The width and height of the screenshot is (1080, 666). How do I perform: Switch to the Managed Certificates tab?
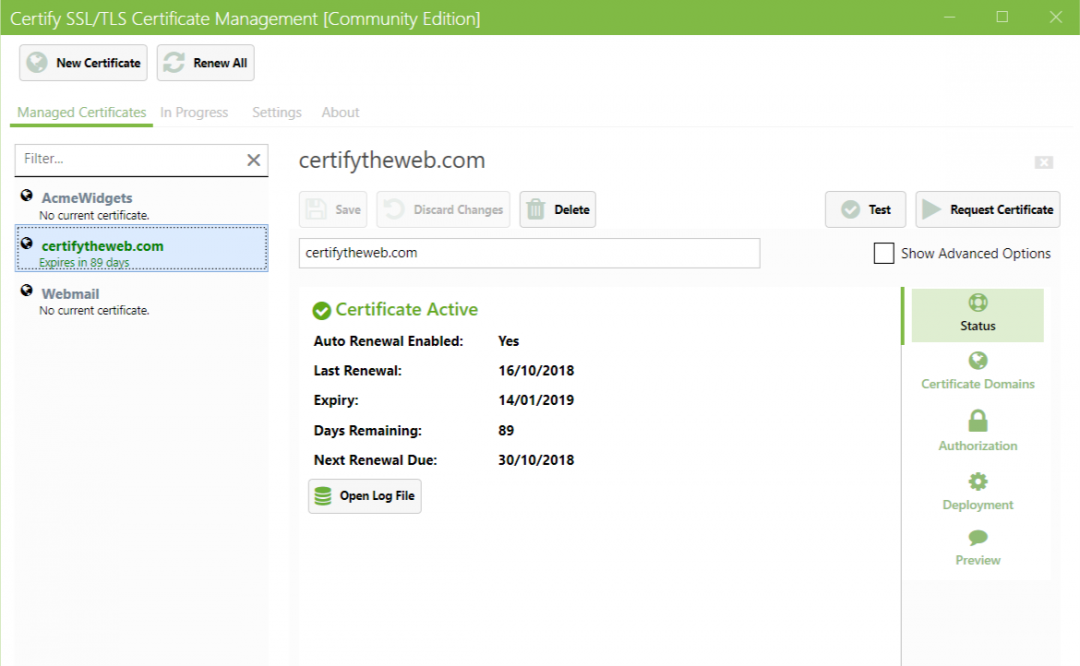81,112
